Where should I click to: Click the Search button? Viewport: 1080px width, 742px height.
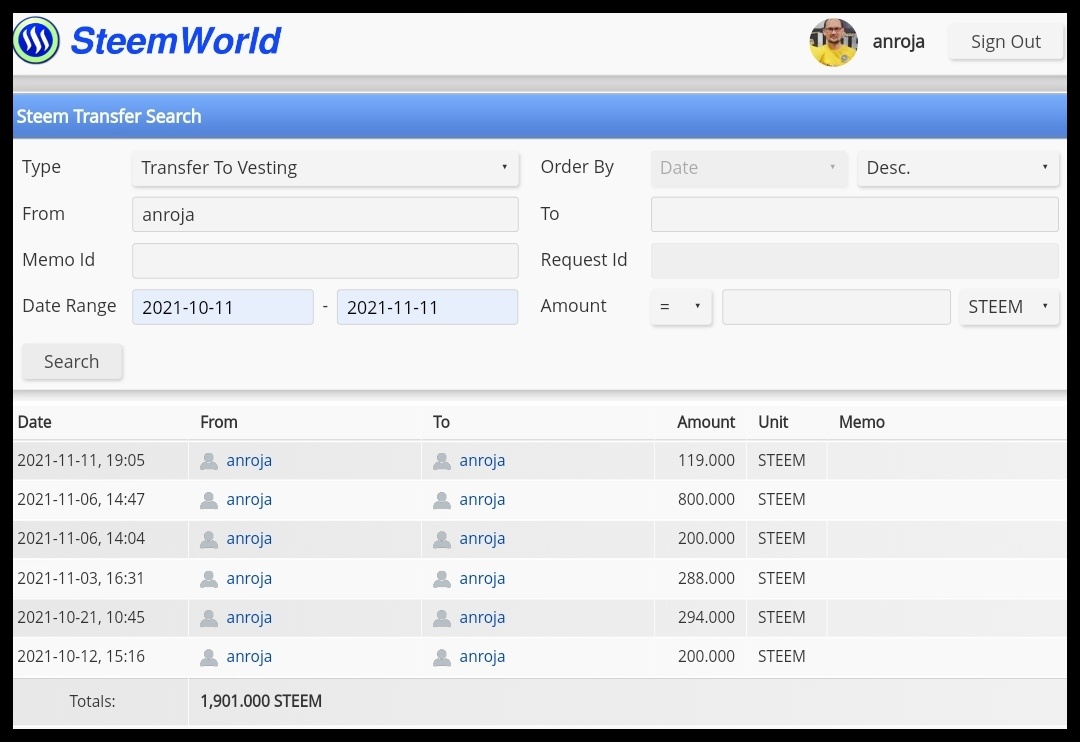[x=72, y=362]
